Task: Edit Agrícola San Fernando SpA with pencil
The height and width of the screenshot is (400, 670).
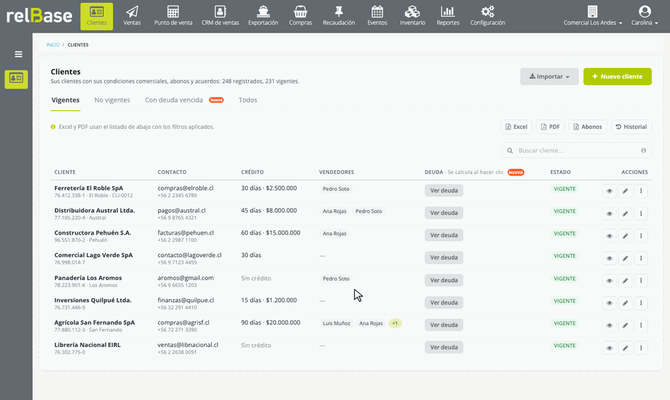Action: (x=625, y=325)
